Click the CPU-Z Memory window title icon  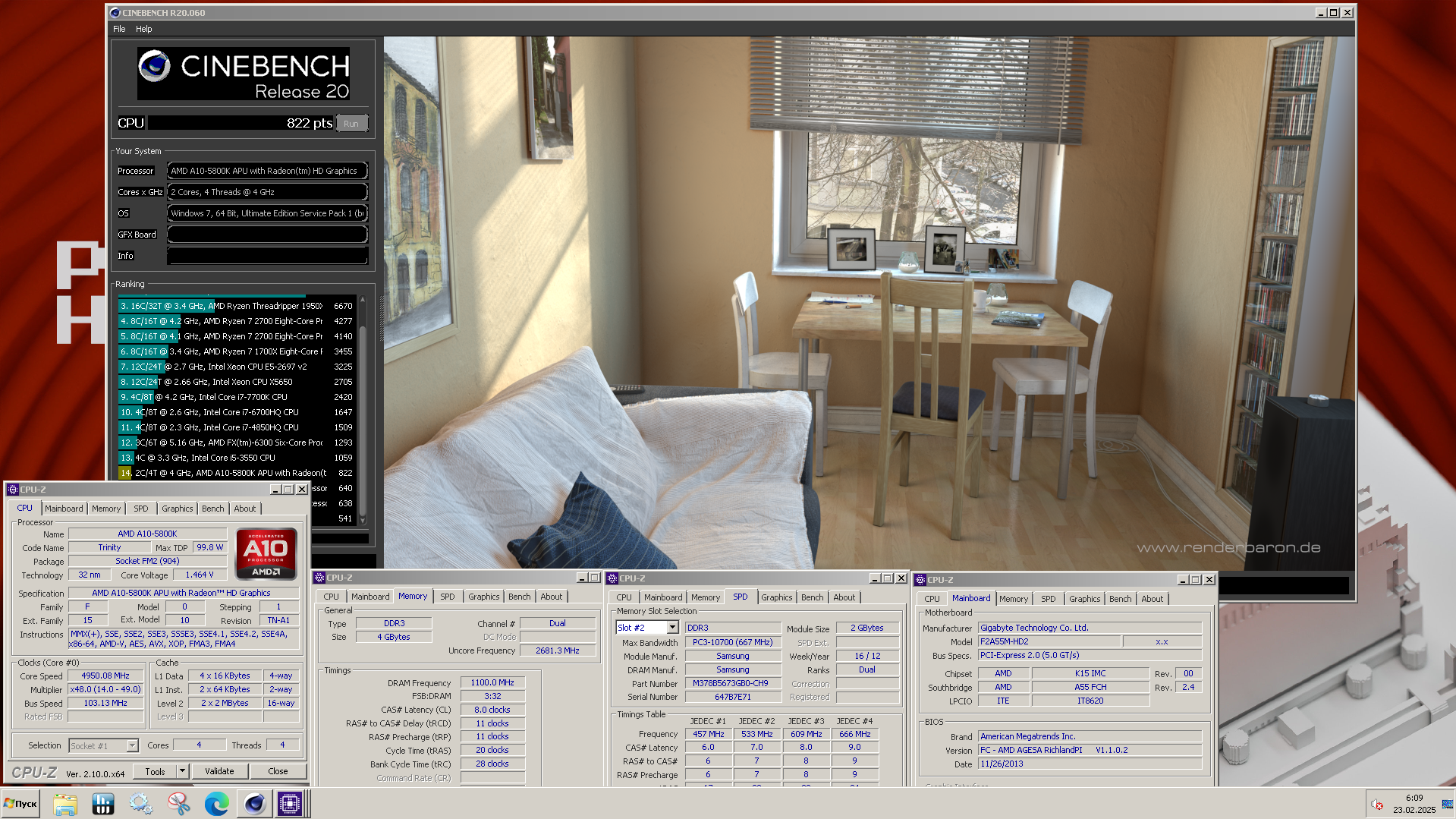tap(319, 578)
